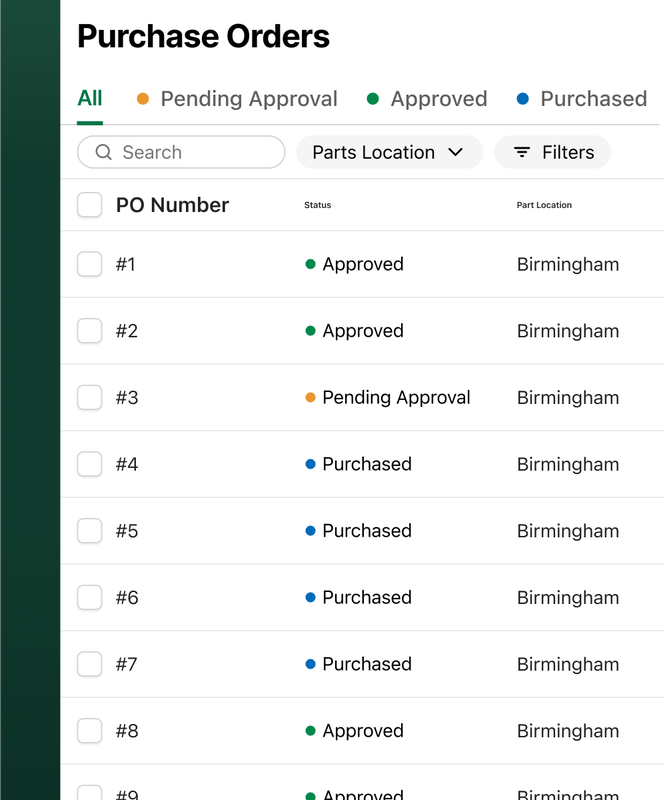Screen dimensions: 667x800
Task: Click Birmingham location in PO #5 row
Action: point(568,531)
